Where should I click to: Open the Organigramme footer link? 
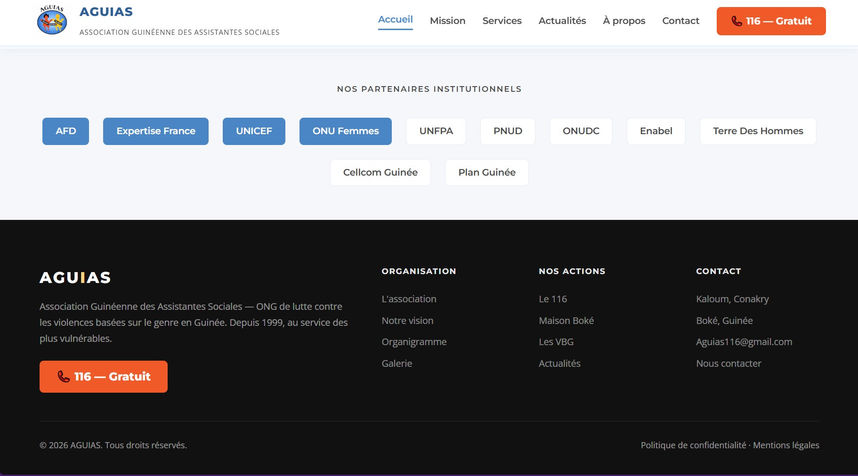pos(414,342)
